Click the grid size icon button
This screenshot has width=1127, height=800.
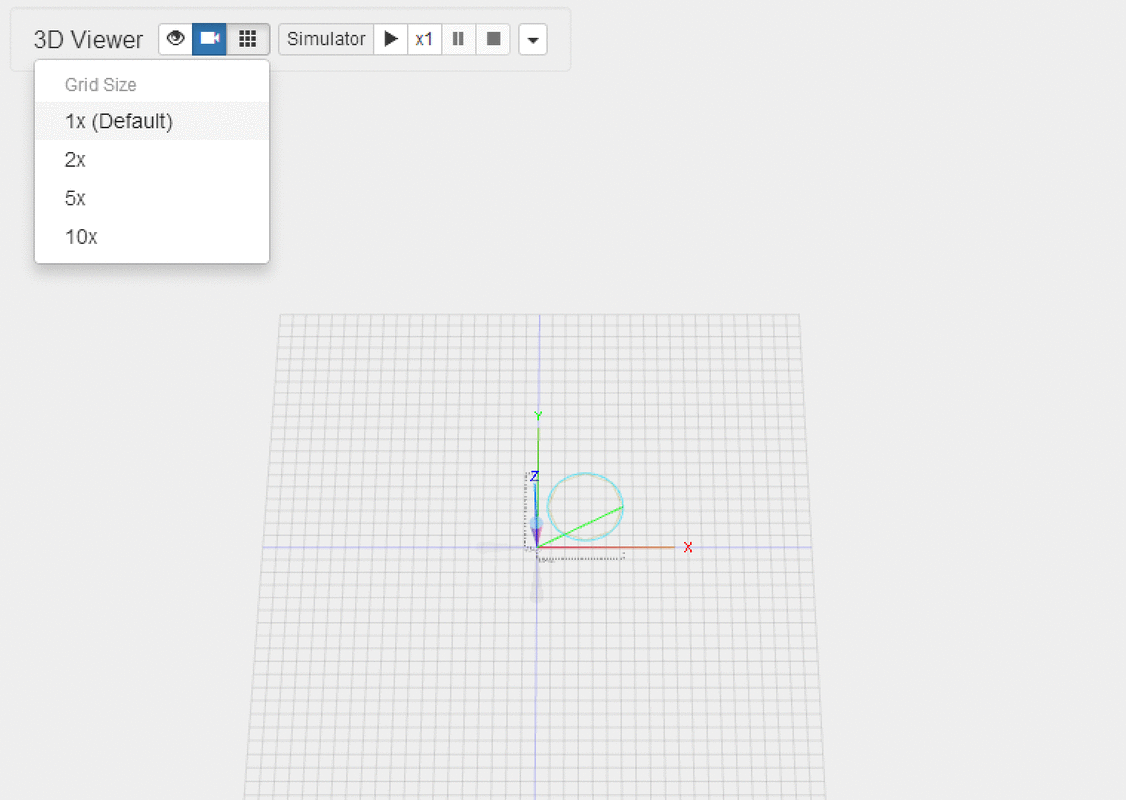[x=248, y=39]
